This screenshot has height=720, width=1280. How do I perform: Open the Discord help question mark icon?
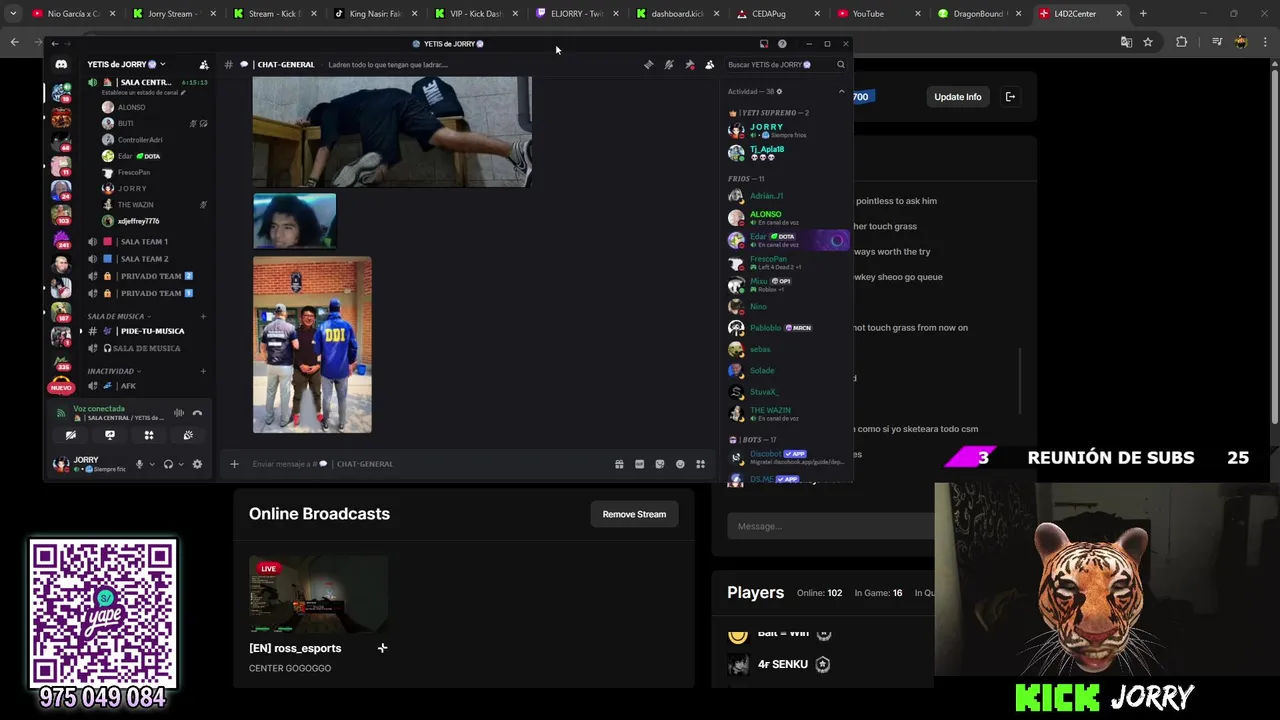[782, 44]
